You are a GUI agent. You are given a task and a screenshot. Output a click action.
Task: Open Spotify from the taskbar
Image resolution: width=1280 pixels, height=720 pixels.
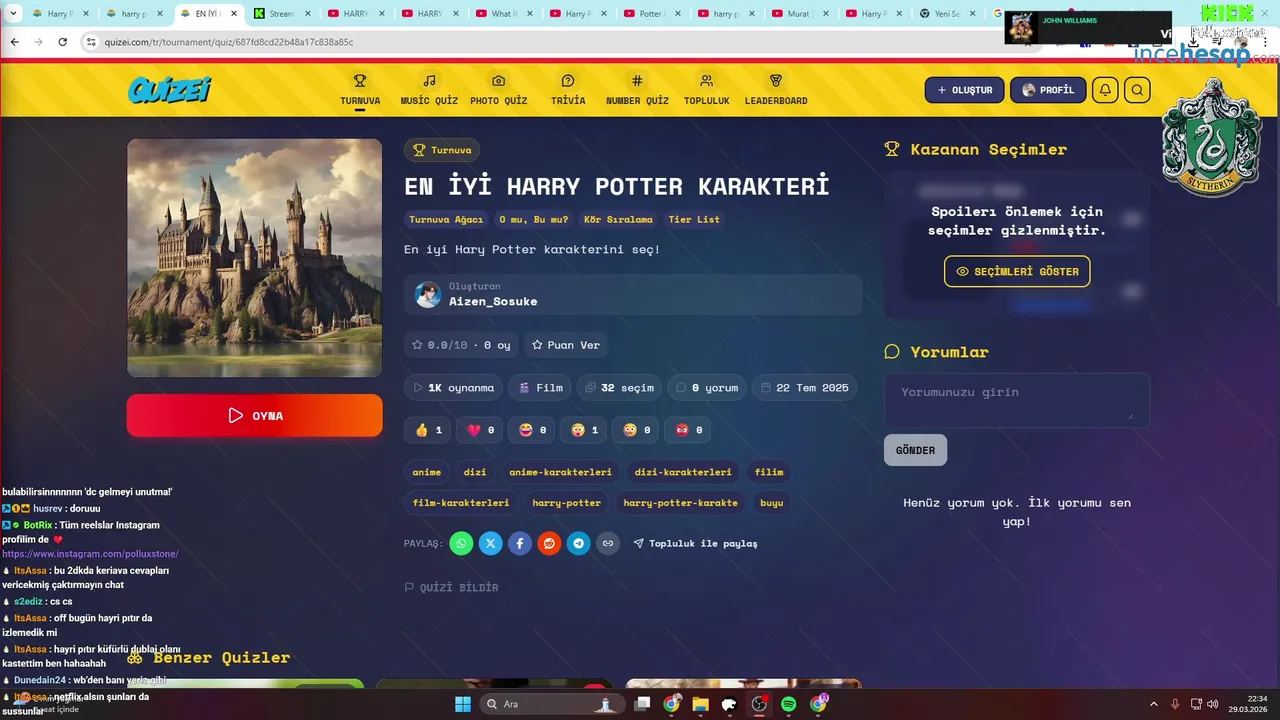(x=788, y=704)
